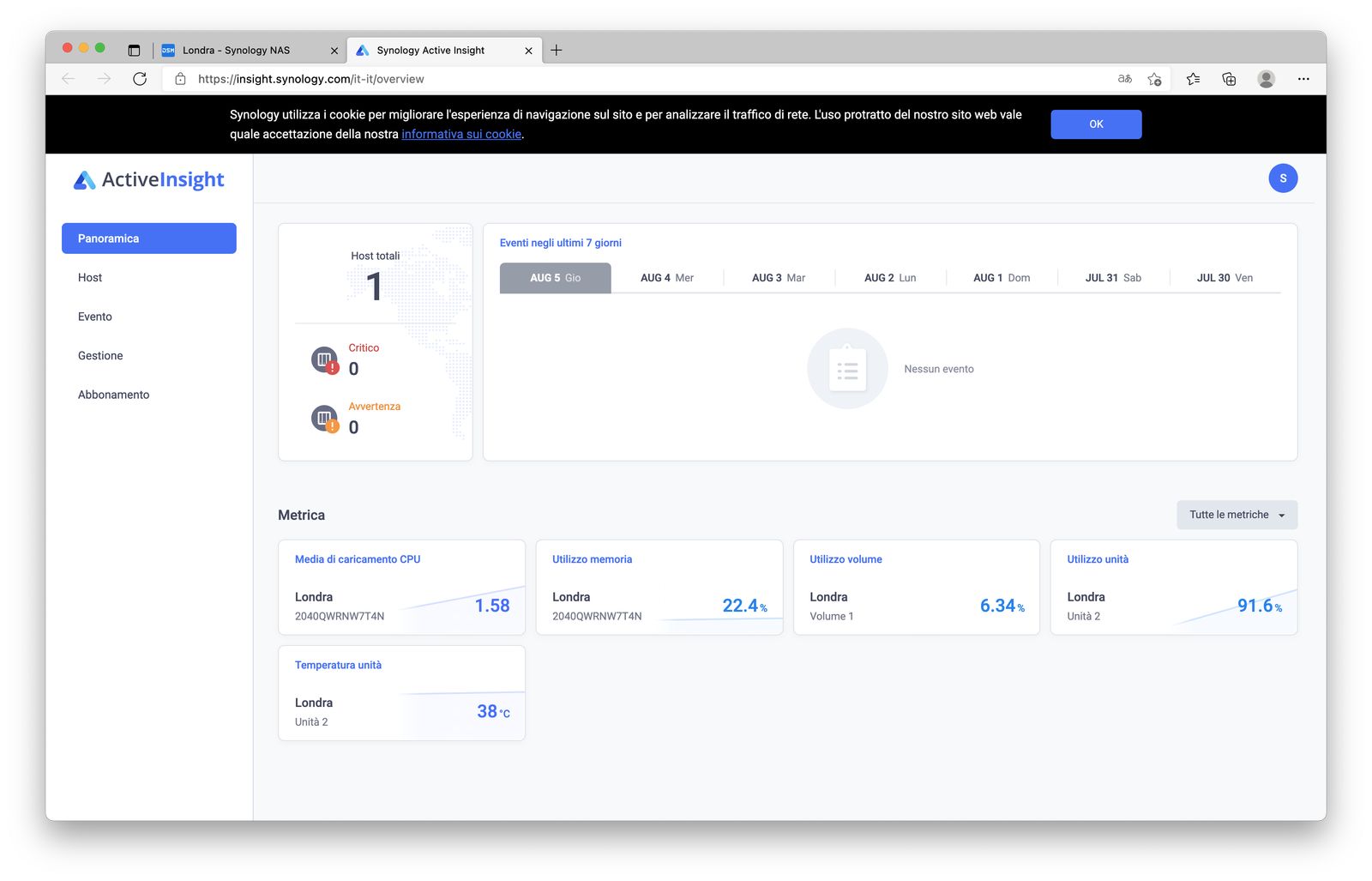1372x881 pixels.
Task: Open the favorites list icon
Action: click(x=1193, y=79)
